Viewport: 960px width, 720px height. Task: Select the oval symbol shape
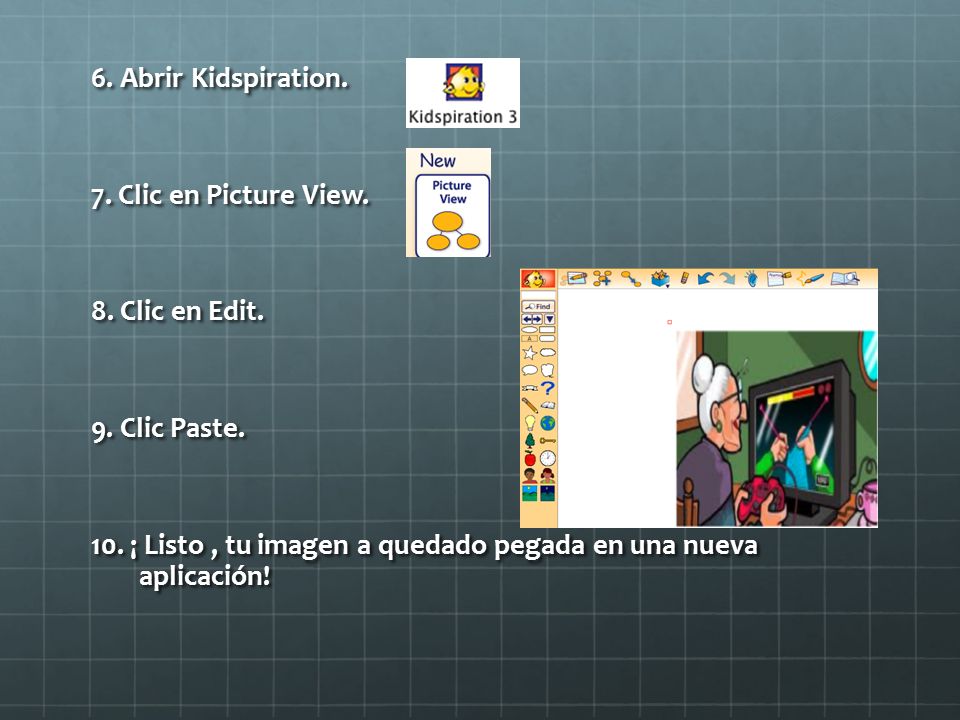(x=529, y=329)
